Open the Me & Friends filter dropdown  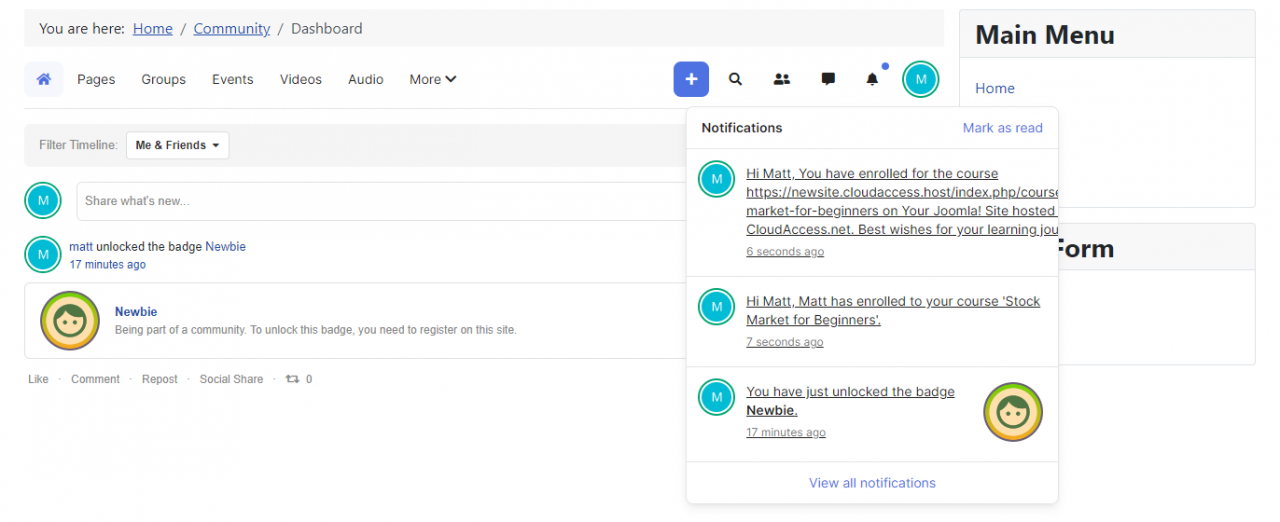177,145
